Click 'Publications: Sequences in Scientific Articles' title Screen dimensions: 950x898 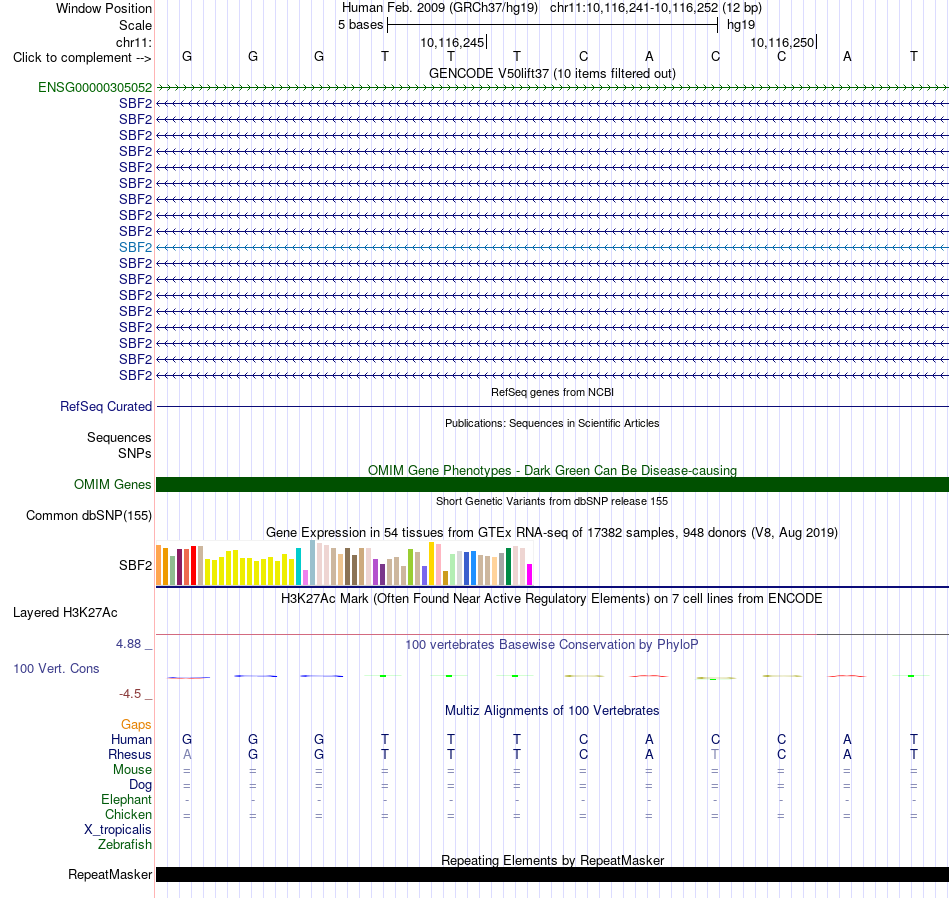click(552, 423)
